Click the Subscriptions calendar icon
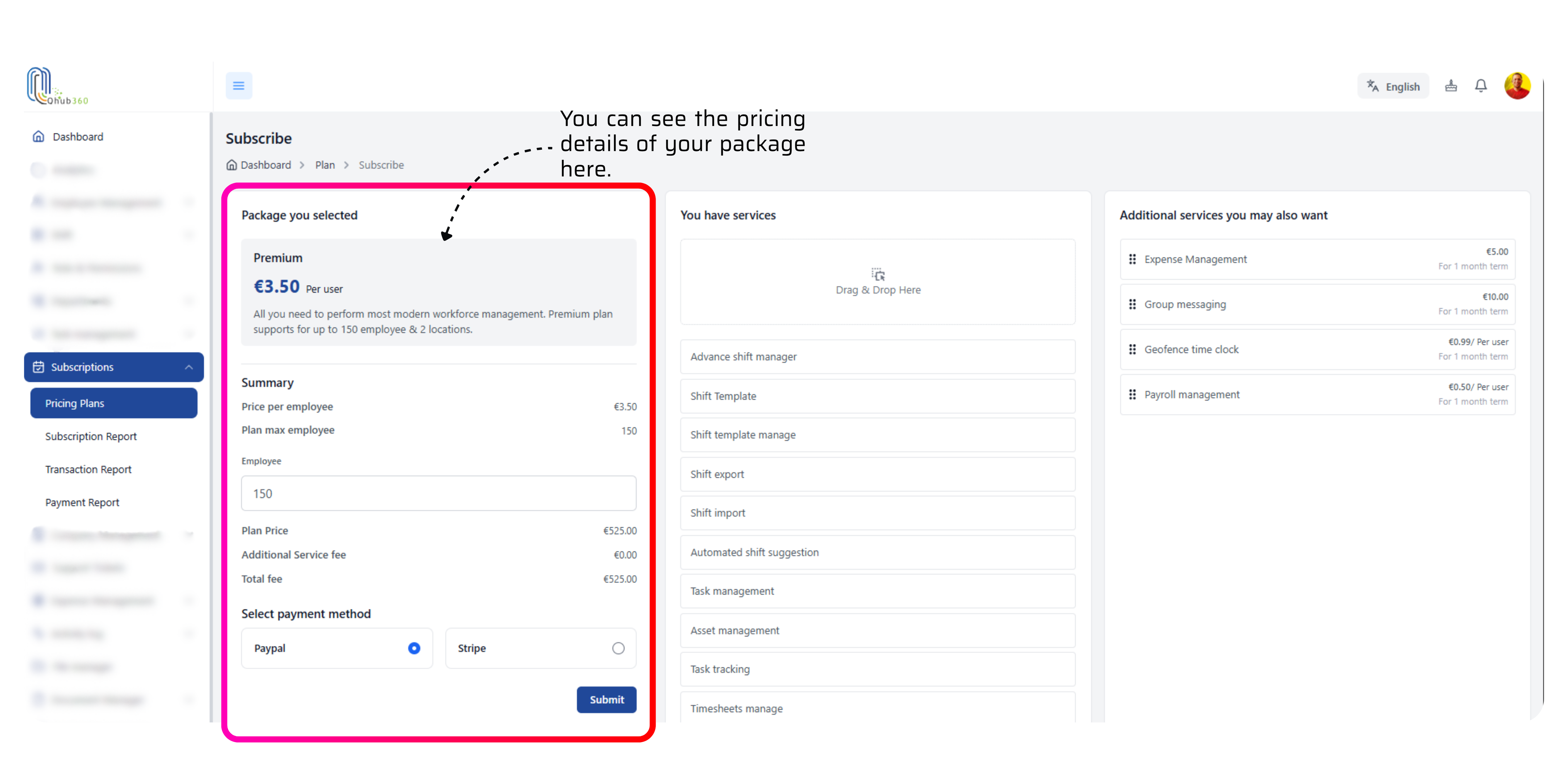Viewport: 1568px width, 784px height. (38, 367)
